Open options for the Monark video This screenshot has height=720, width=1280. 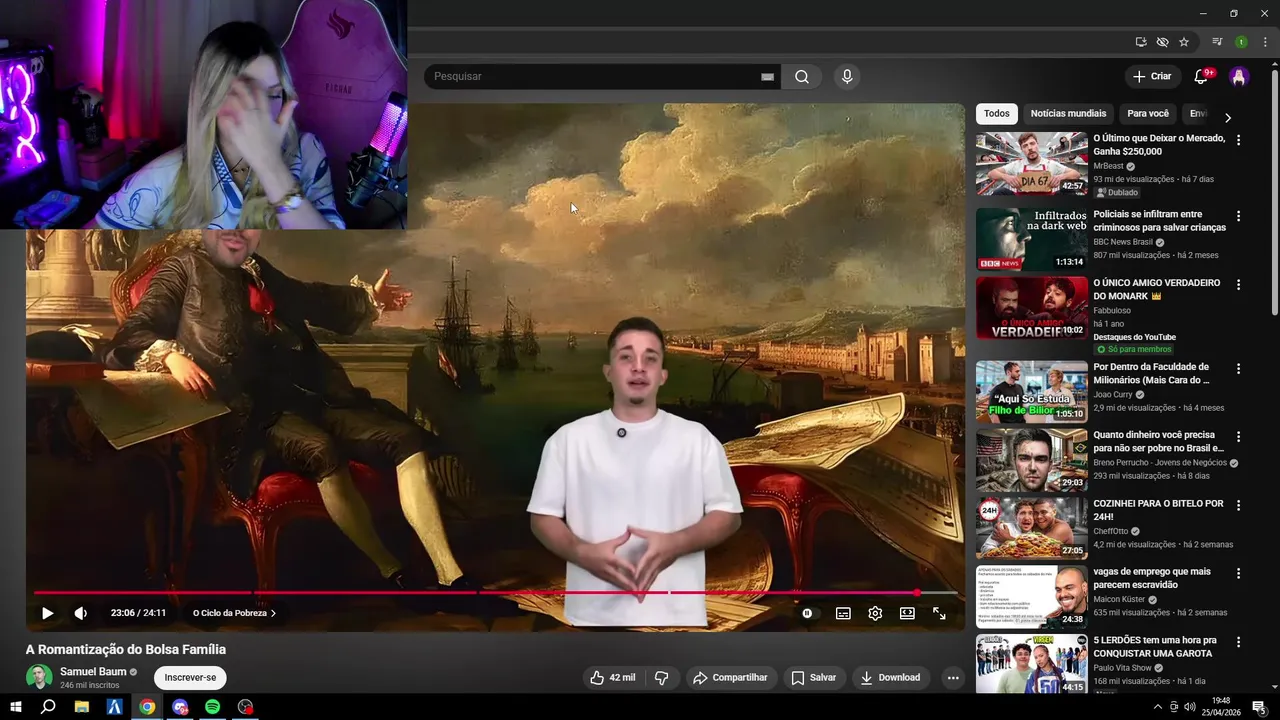click(1239, 285)
